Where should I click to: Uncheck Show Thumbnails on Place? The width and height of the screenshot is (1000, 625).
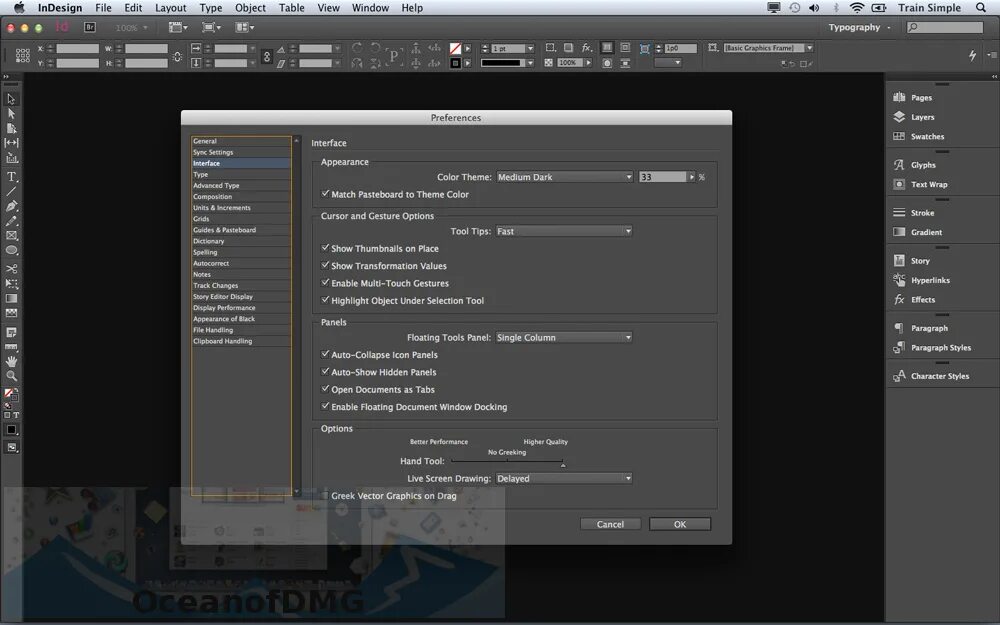pos(325,248)
